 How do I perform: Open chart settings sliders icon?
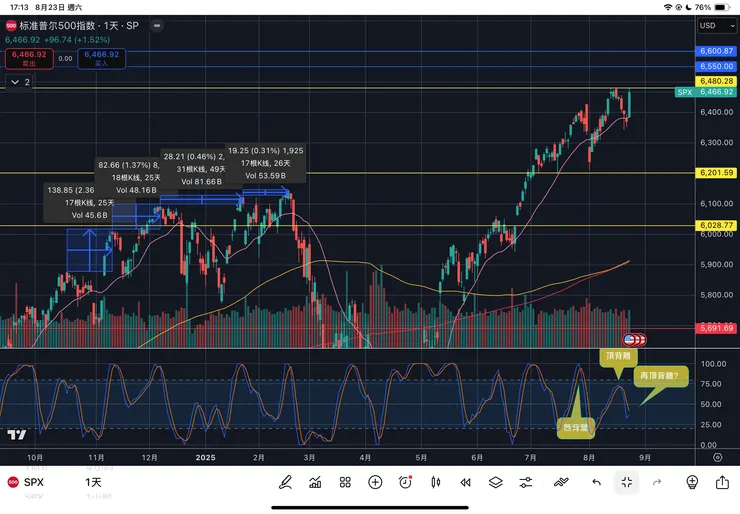click(x=526, y=482)
